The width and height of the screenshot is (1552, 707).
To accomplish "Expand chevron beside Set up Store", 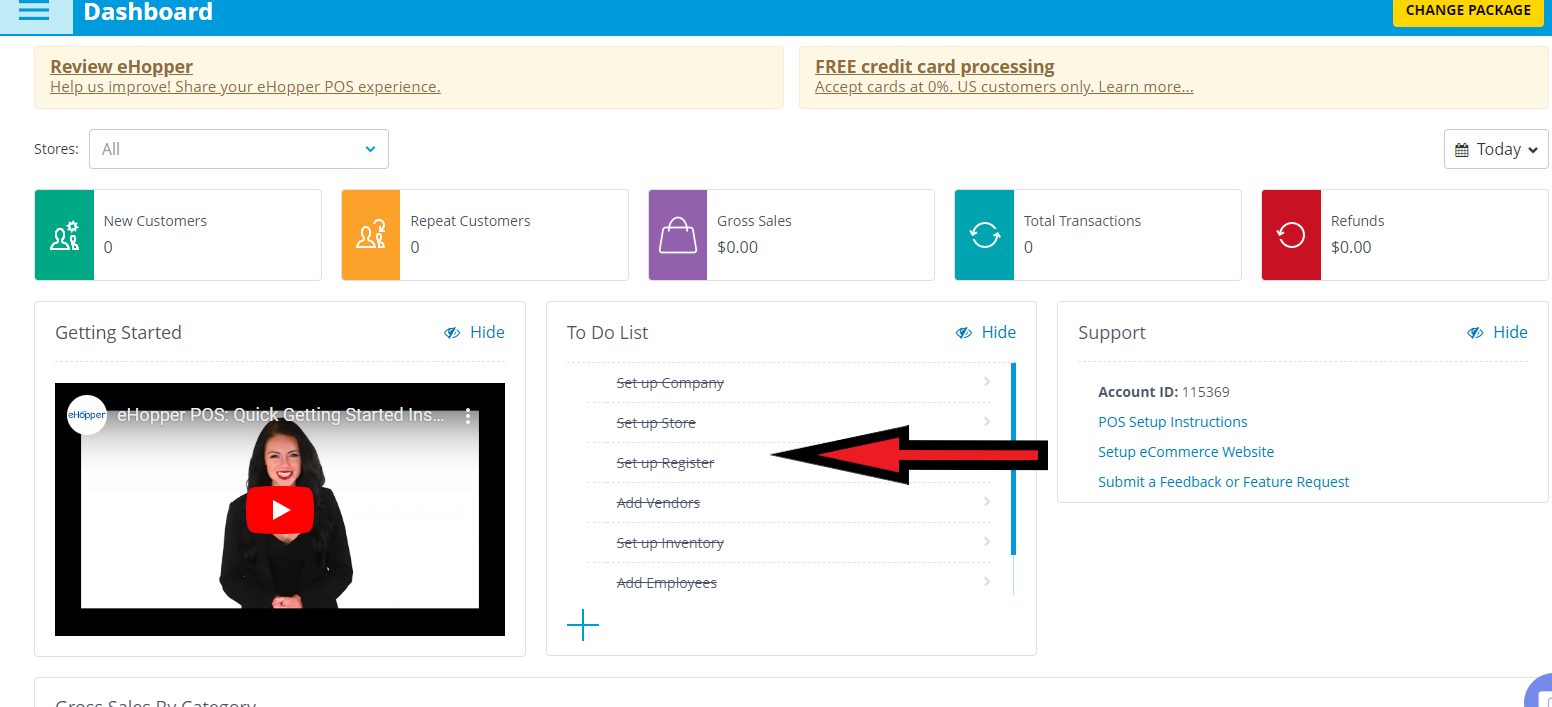I will pos(987,422).
